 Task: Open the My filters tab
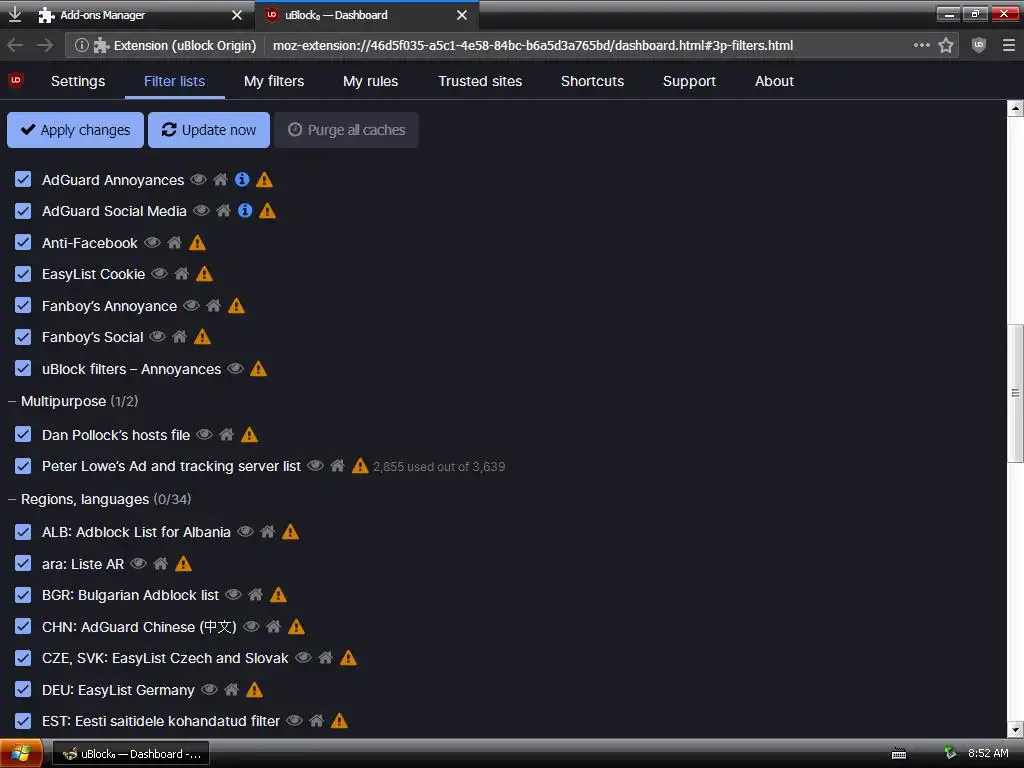[x=274, y=81]
